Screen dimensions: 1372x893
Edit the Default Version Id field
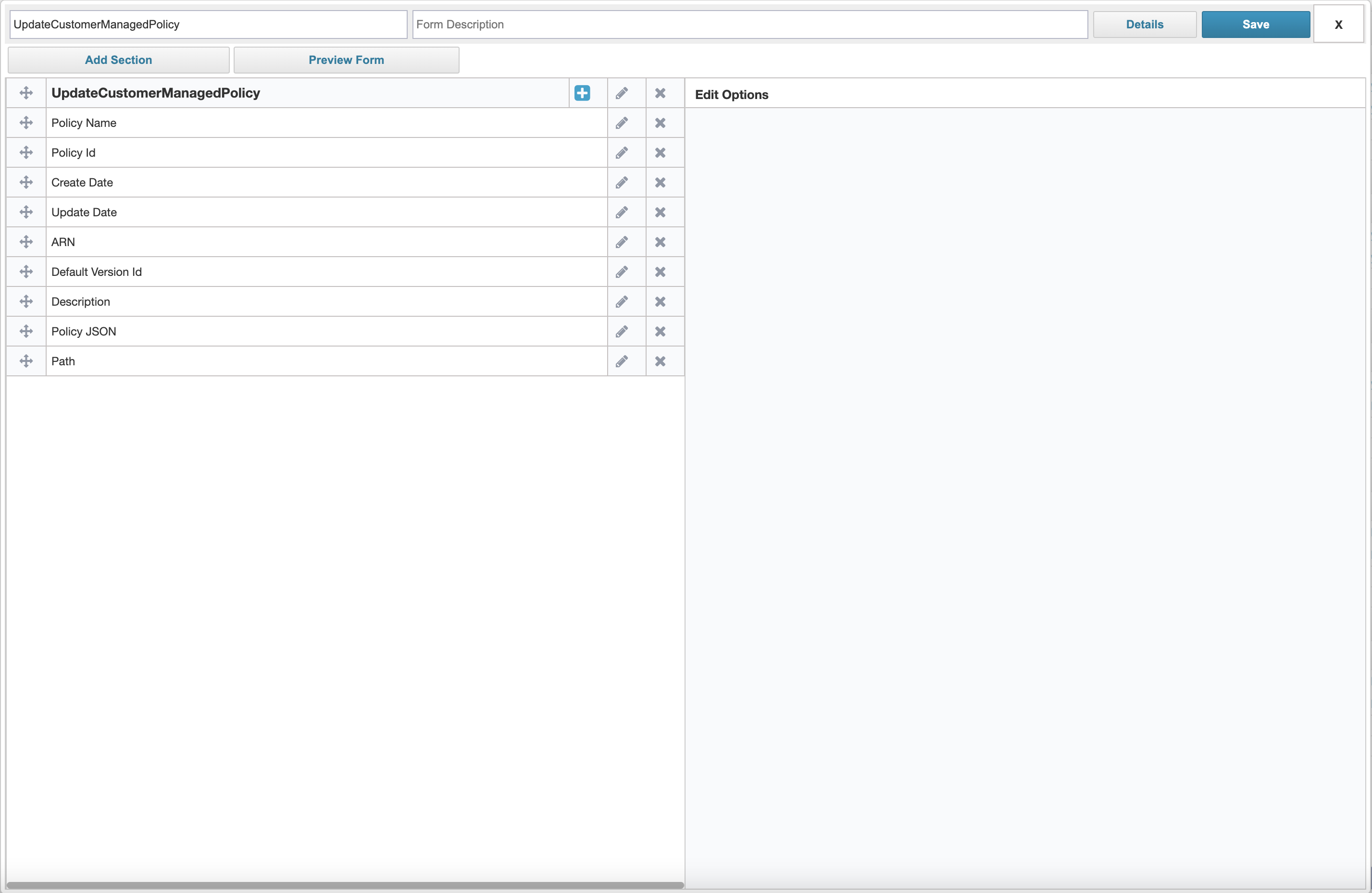tap(622, 272)
